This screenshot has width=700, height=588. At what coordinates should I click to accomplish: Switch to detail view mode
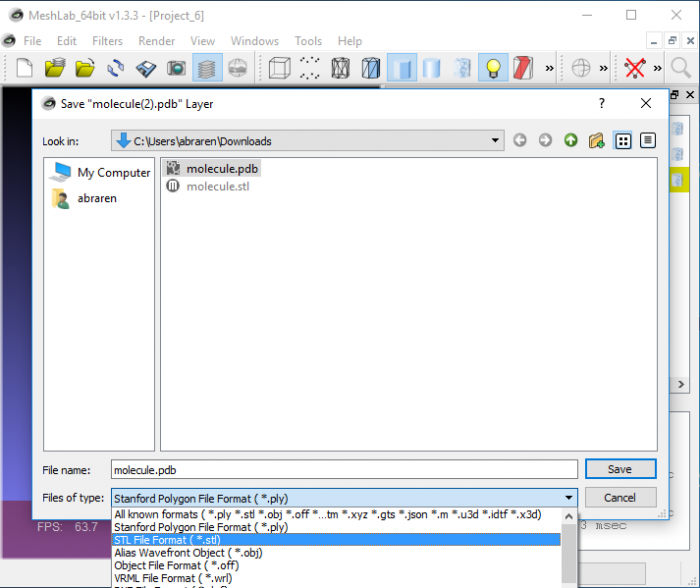point(648,141)
